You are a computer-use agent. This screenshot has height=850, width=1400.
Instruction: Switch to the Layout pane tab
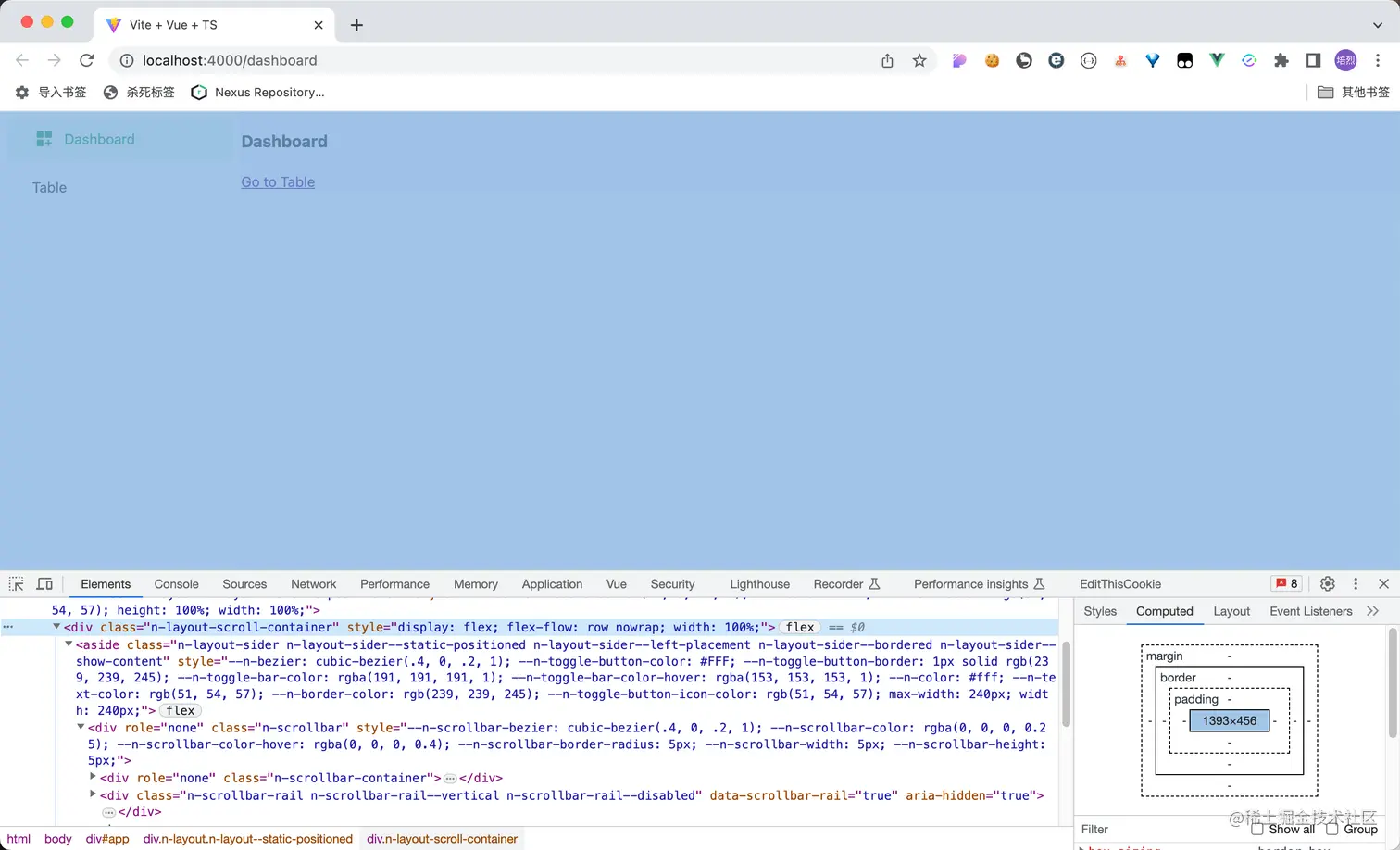point(1231,611)
